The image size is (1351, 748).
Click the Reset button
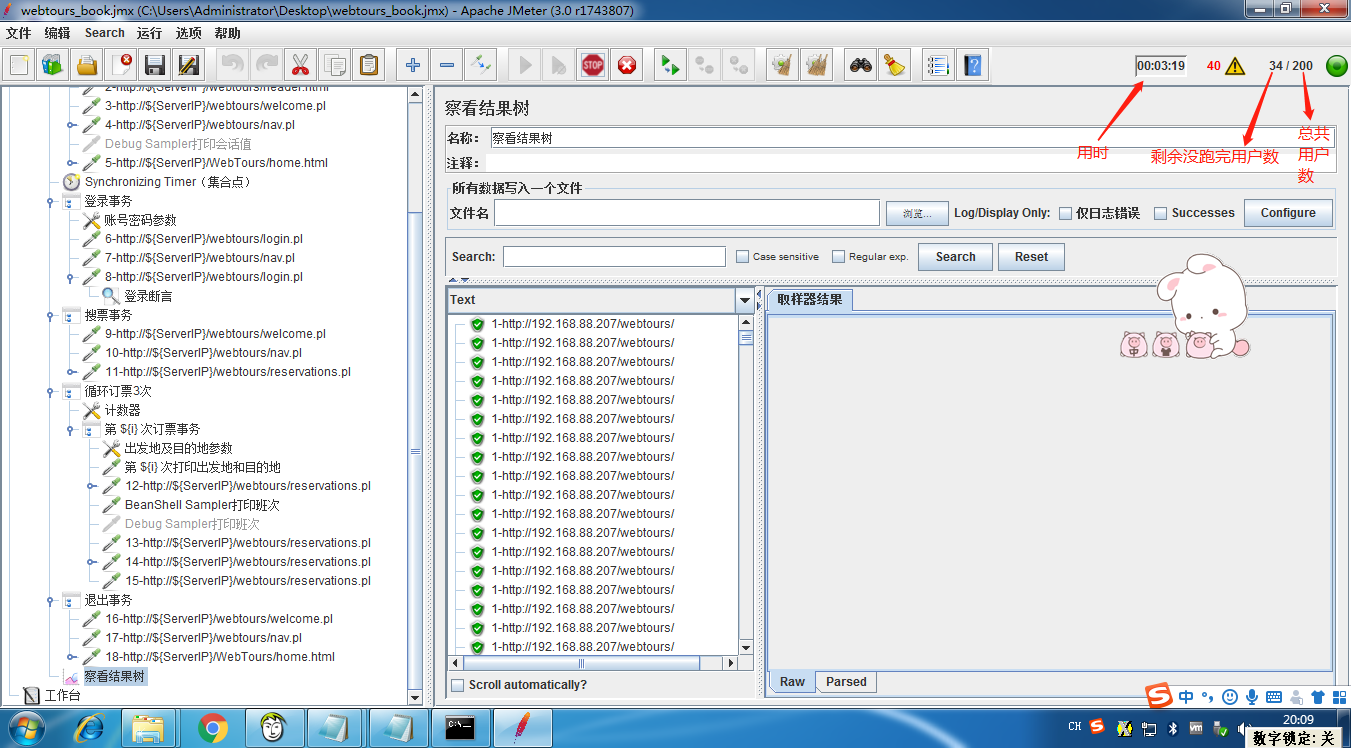(1031, 257)
